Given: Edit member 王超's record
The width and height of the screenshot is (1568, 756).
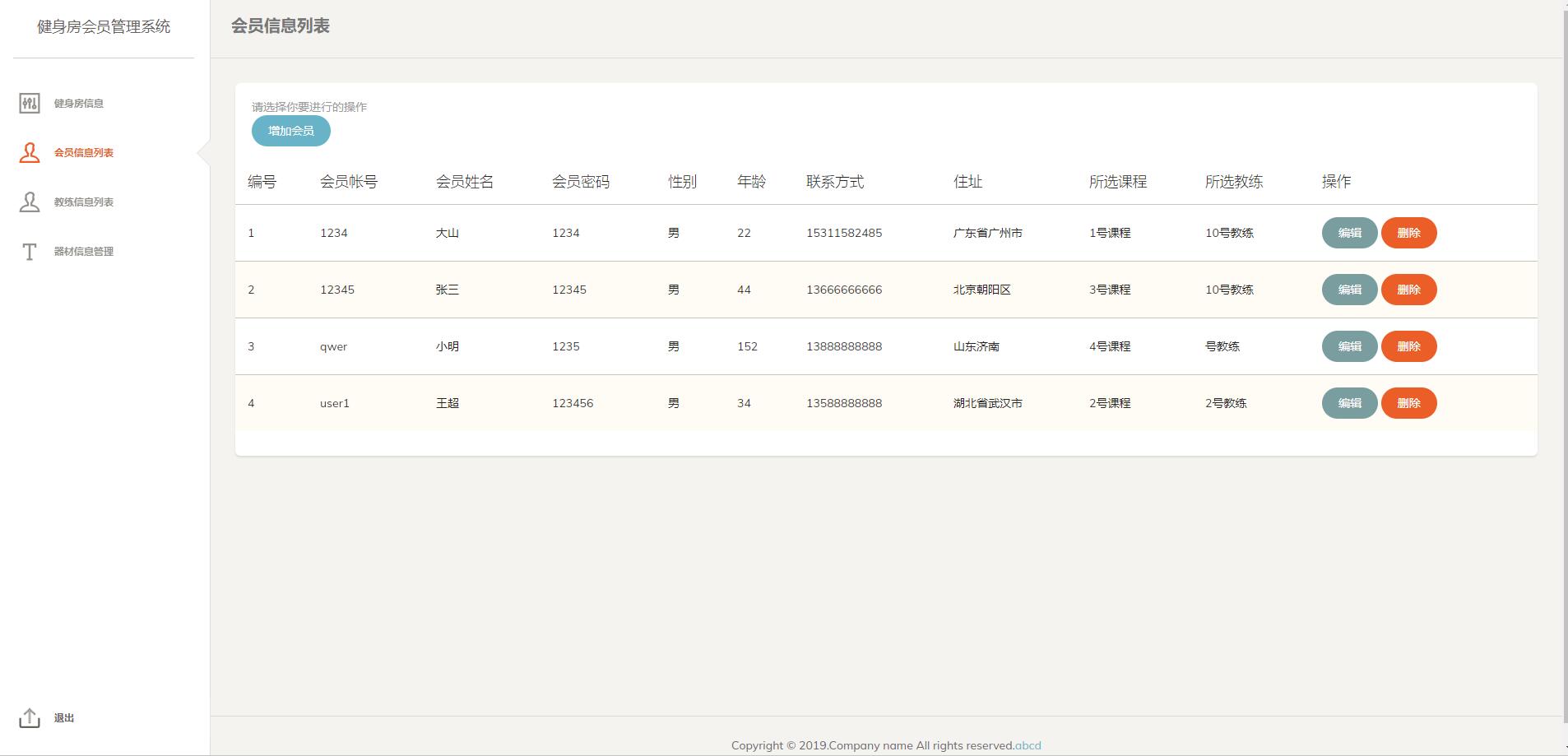Looking at the screenshot, I should click(x=1349, y=403).
